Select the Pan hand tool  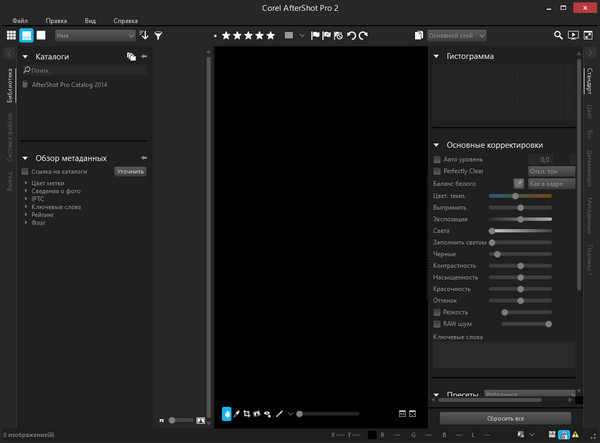226,412
